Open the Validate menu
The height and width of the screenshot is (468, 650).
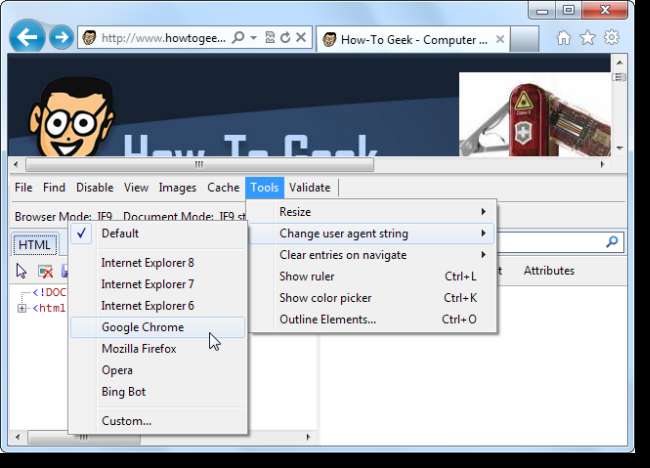point(309,187)
